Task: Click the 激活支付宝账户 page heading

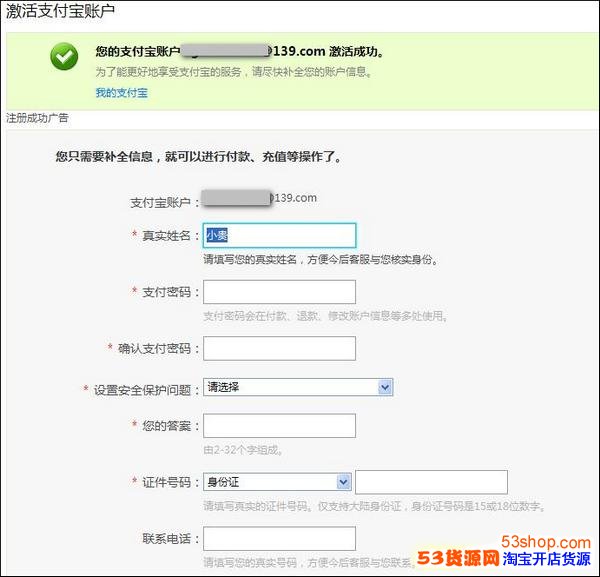Action: pyautogui.click(x=60, y=11)
